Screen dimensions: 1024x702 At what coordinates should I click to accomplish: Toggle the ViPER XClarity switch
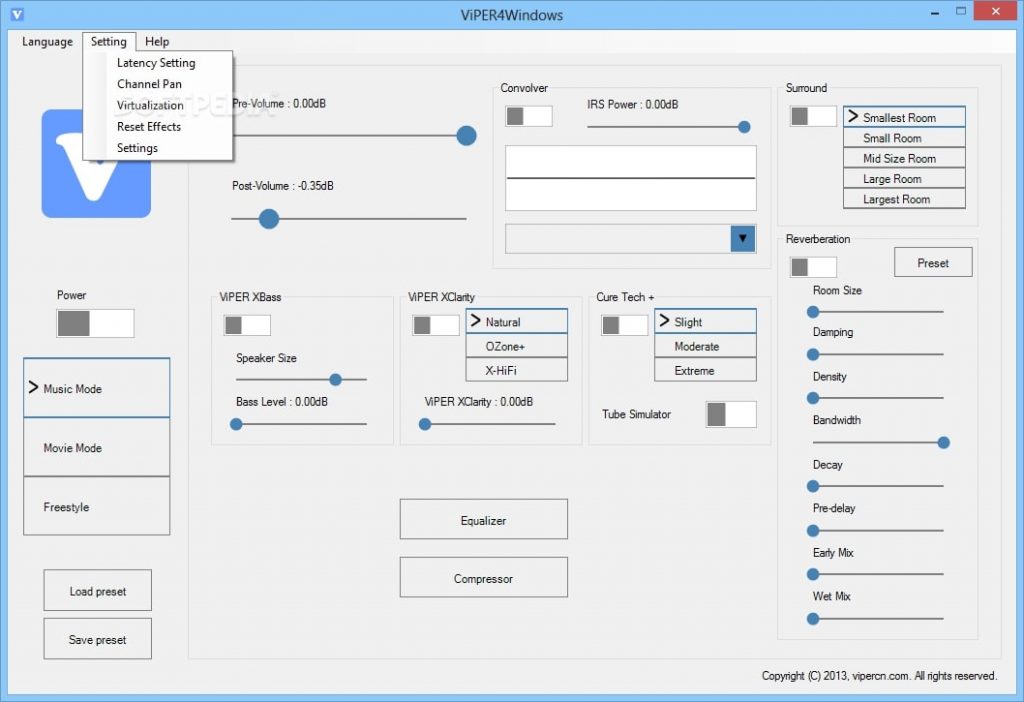coord(436,325)
